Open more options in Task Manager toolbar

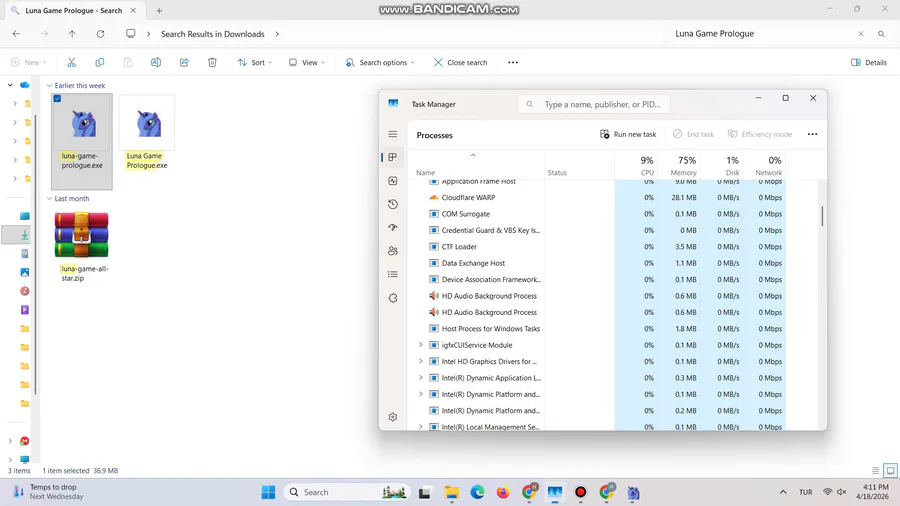pyautogui.click(x=812, y=134)
